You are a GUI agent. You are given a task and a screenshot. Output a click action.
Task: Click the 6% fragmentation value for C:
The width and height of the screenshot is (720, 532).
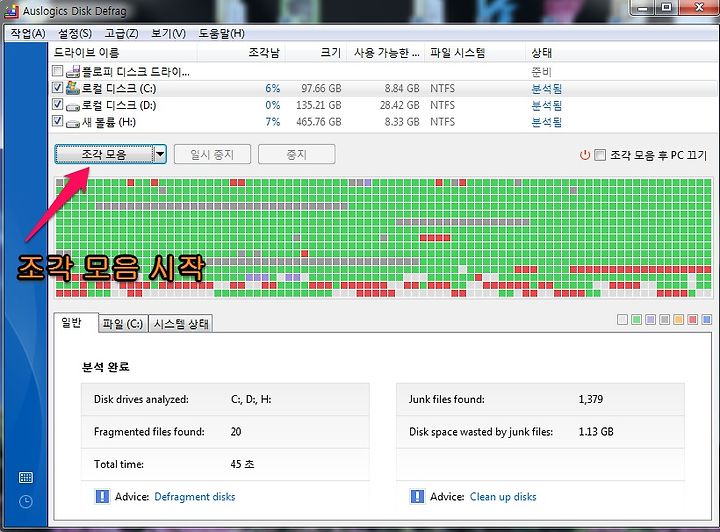click(x=273, y=89)
